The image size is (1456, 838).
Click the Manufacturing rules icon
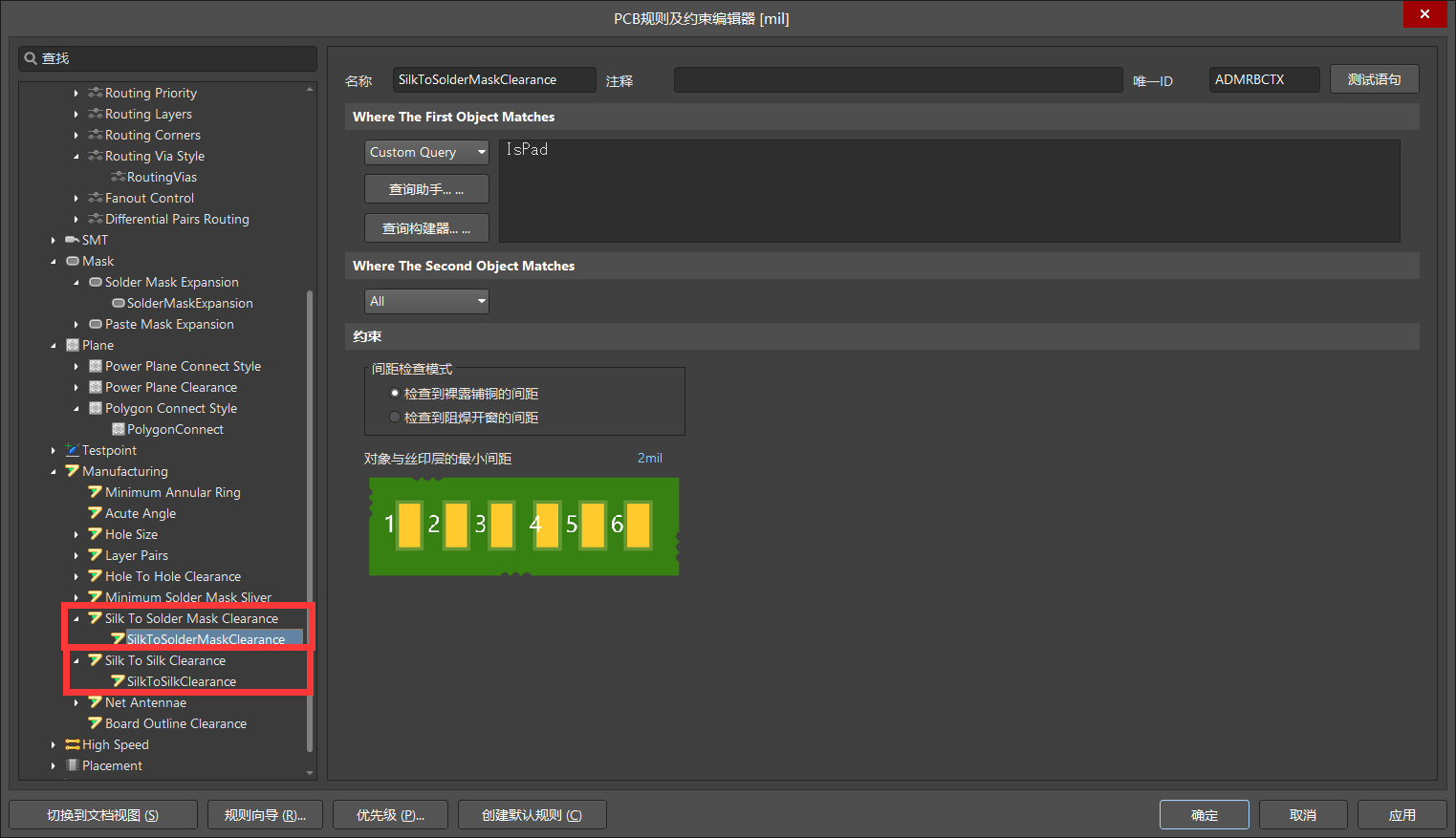tap(72, 471)
